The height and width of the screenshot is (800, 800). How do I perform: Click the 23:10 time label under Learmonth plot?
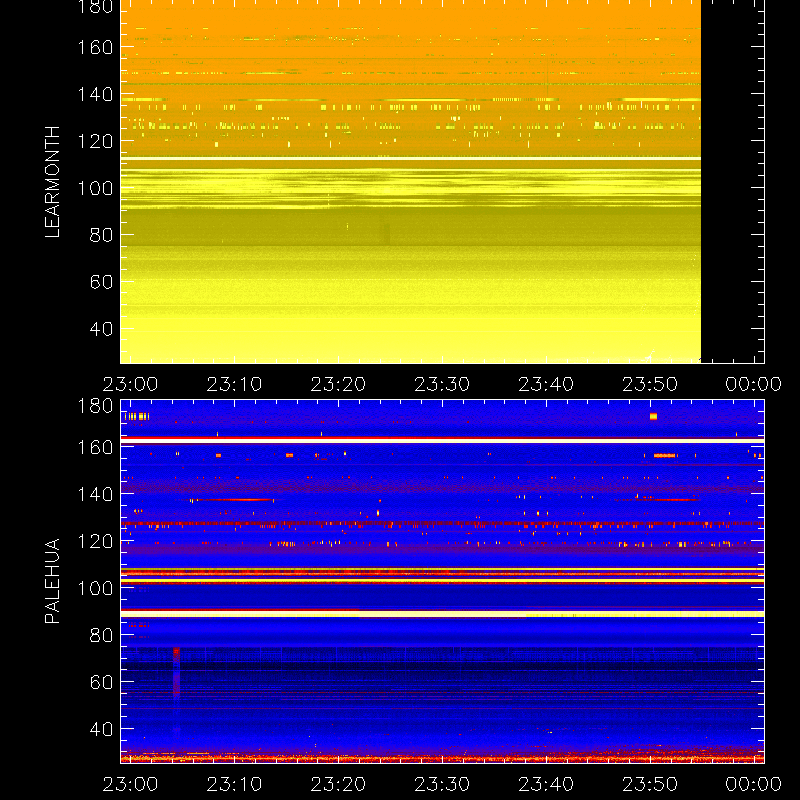[x=234, y=384]
